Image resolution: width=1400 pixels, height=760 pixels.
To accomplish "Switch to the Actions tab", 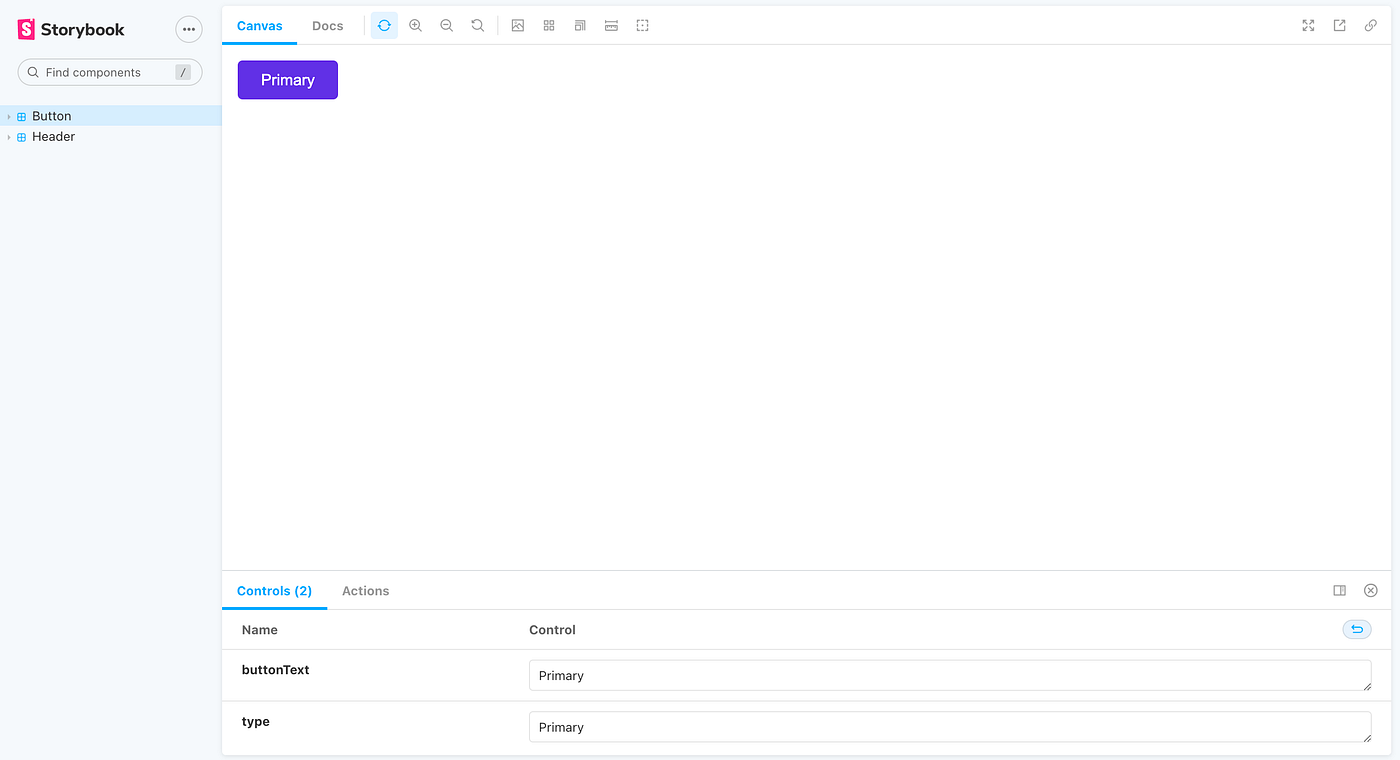I will click(x=365, y=591).
